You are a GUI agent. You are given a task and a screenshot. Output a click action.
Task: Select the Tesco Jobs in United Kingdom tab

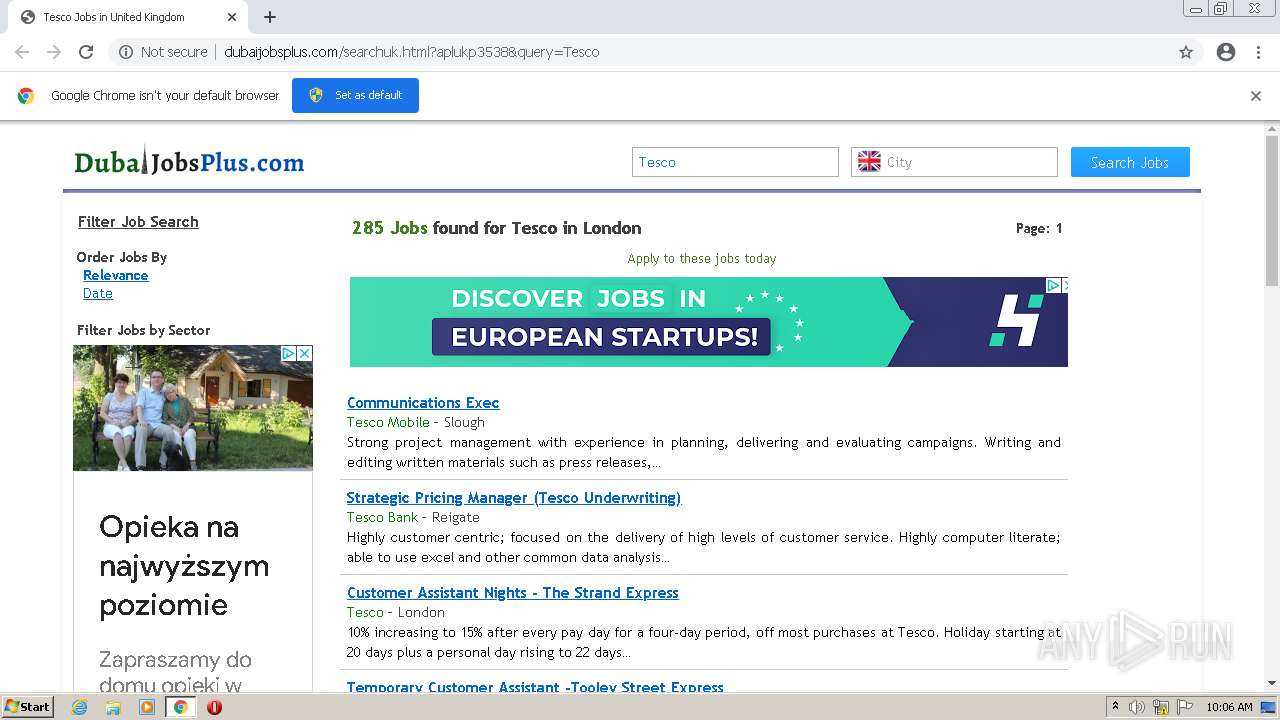pyautogui.click(x=114, y=17)
